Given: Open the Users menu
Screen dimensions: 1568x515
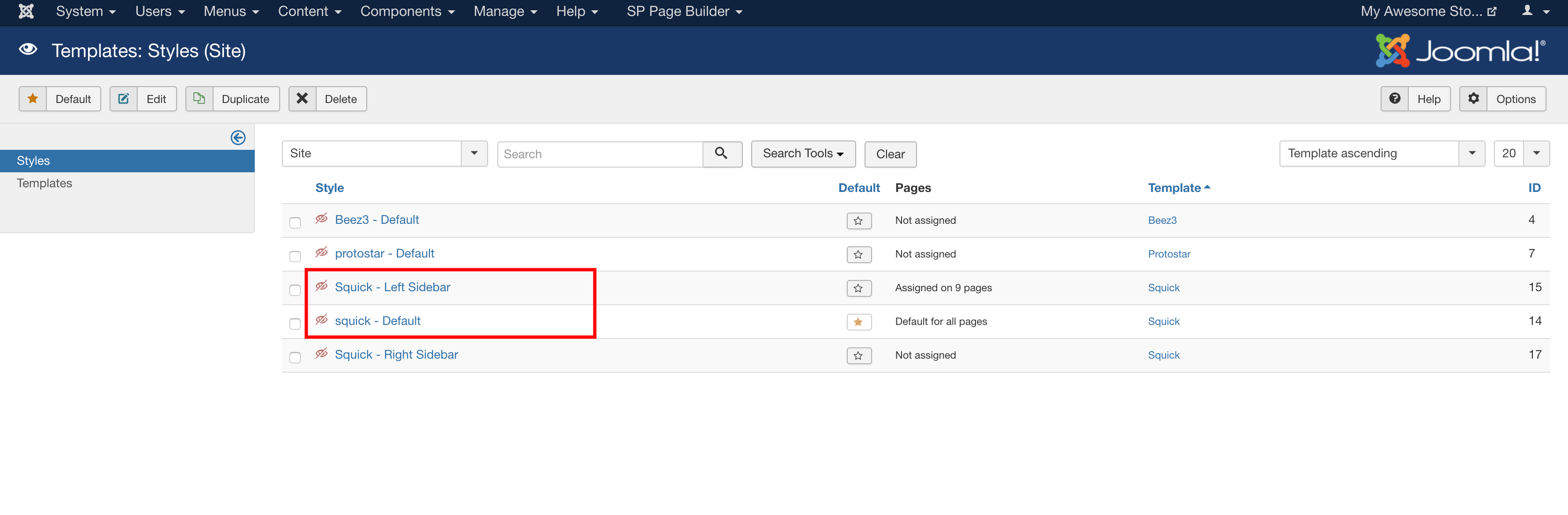Looking at the screenshot, I should point(160,11).
